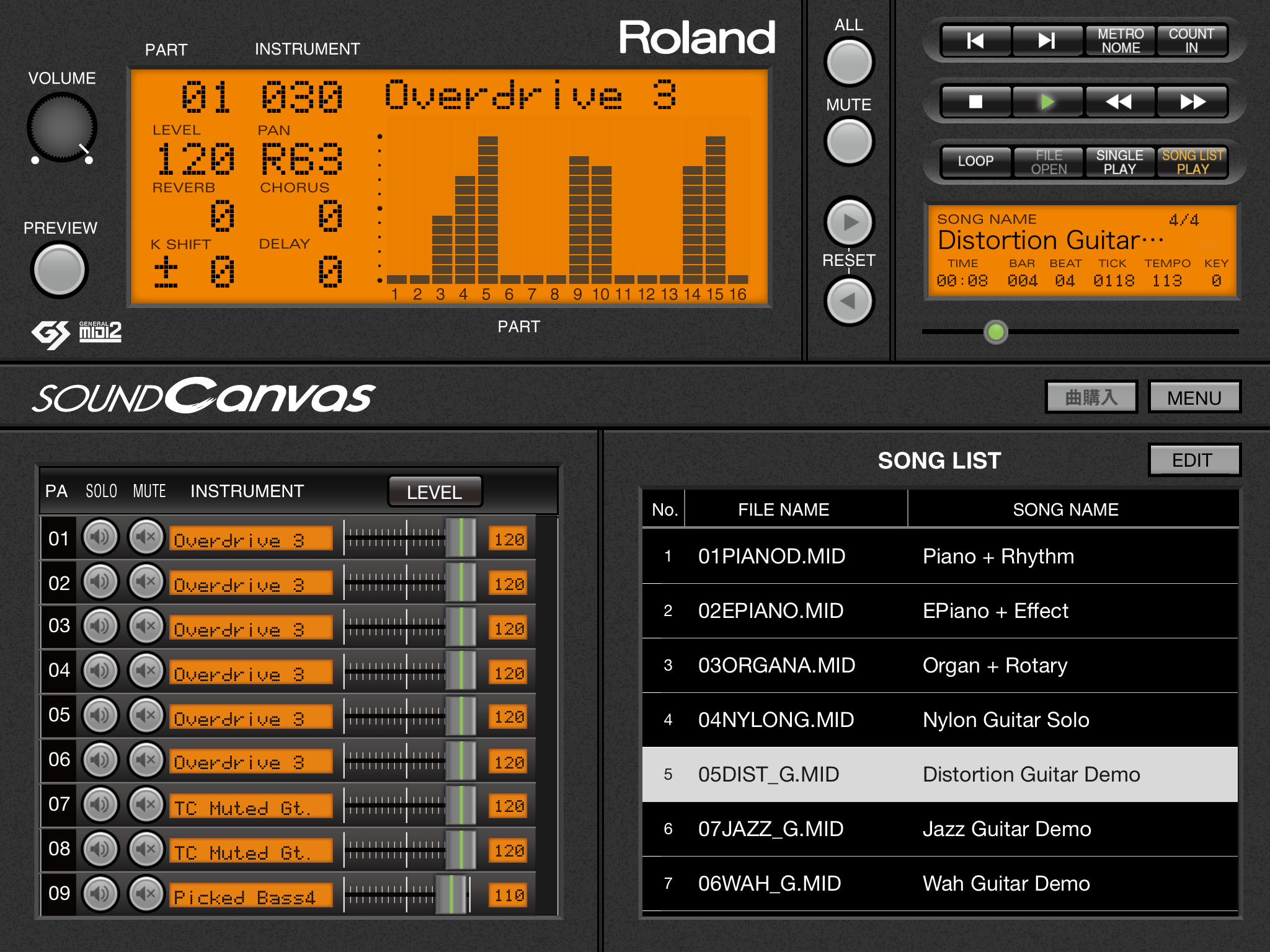
Task: Open Picked Bass4 instrument on part 09
Action: point(251,896)
